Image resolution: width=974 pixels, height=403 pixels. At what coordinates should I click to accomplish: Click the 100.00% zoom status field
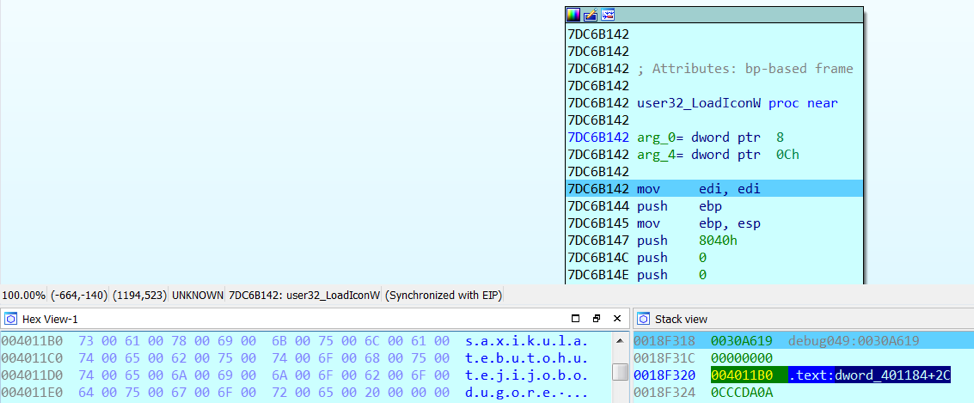(x=24, y=294)
